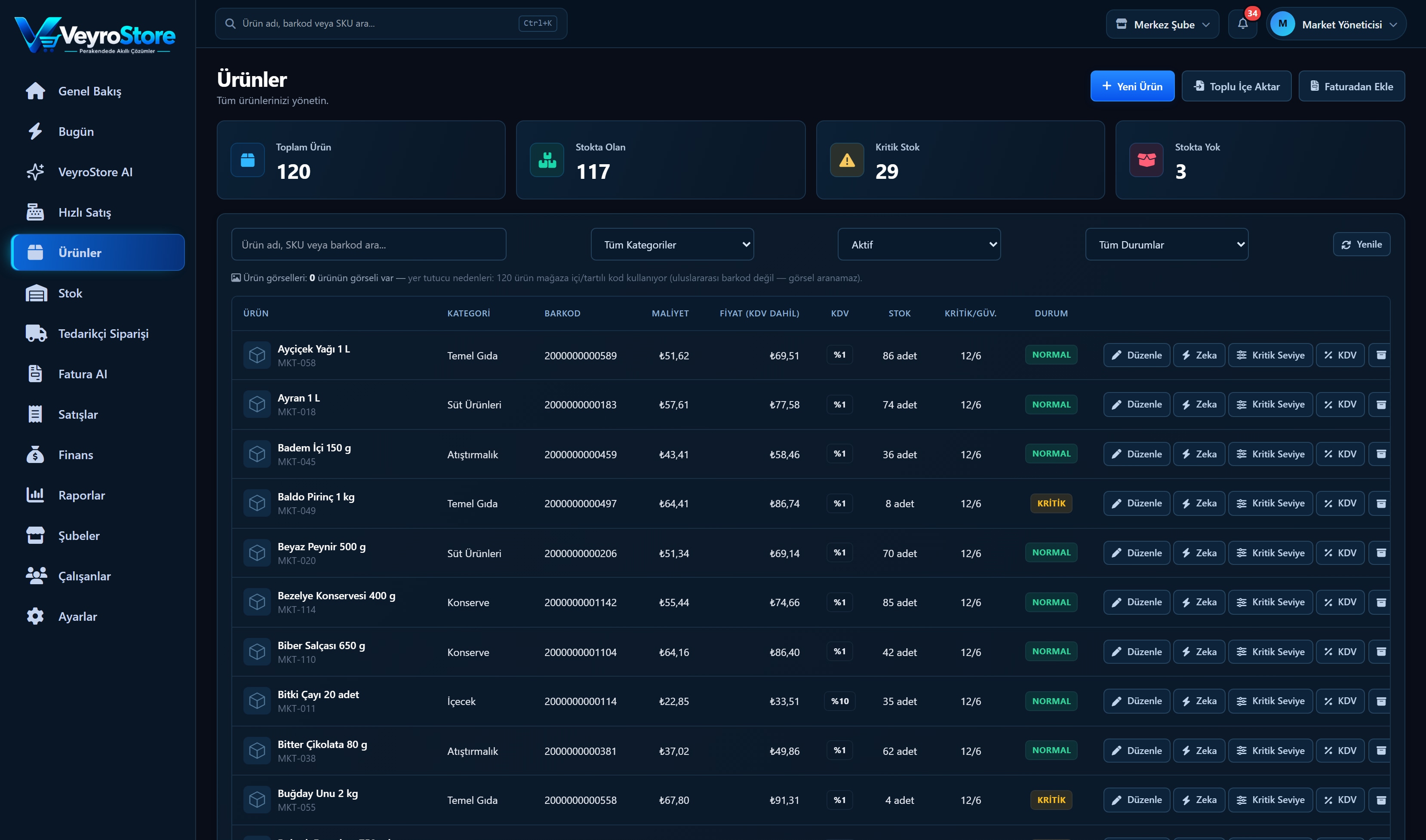The height and width of the screenshot is (840, 1426).
Task: Click the Faturadan Ekle button
Action: [x=1351, y=86]
